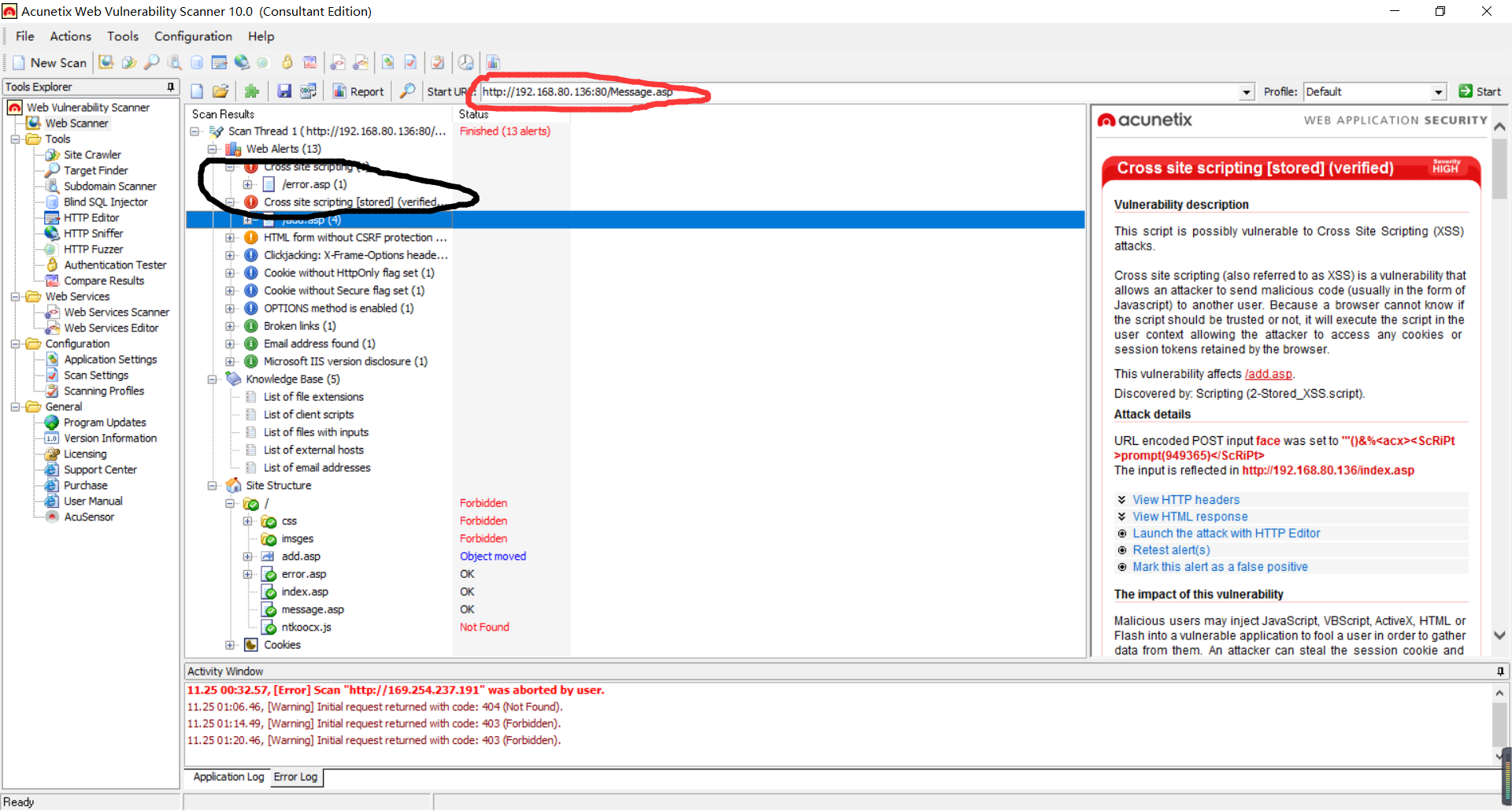The width and height of the screenshot is (1512, 811).
Task: Open HTTP Editor toolbar icon
Action: point(220,62)
